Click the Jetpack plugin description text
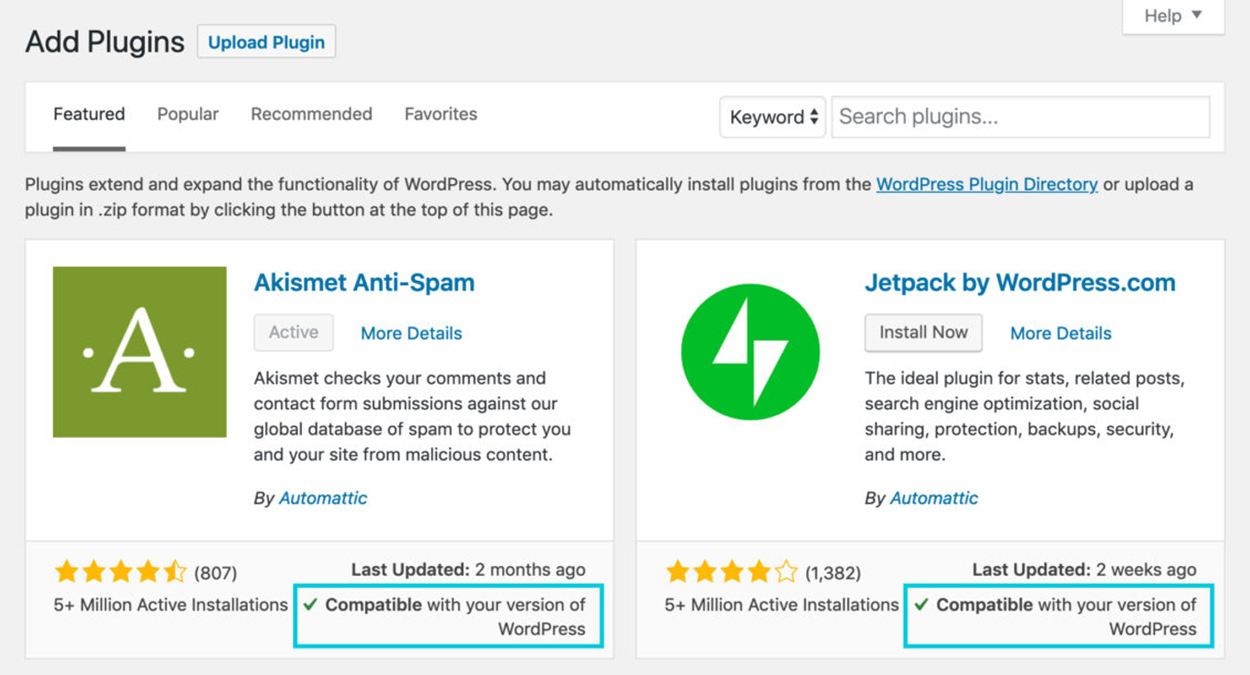 point(1024,416)
